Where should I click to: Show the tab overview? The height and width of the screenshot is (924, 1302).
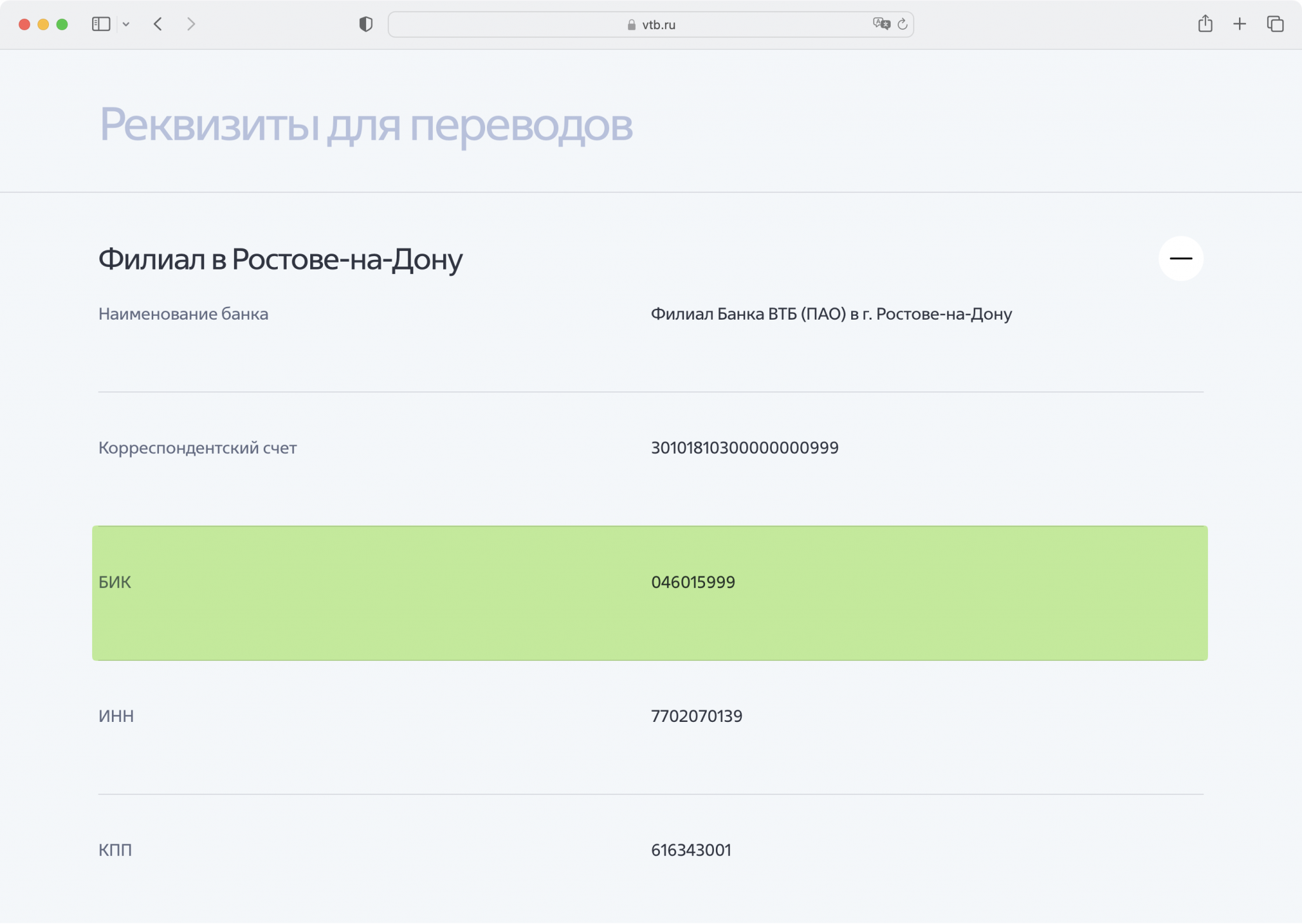click(1275, 24)
